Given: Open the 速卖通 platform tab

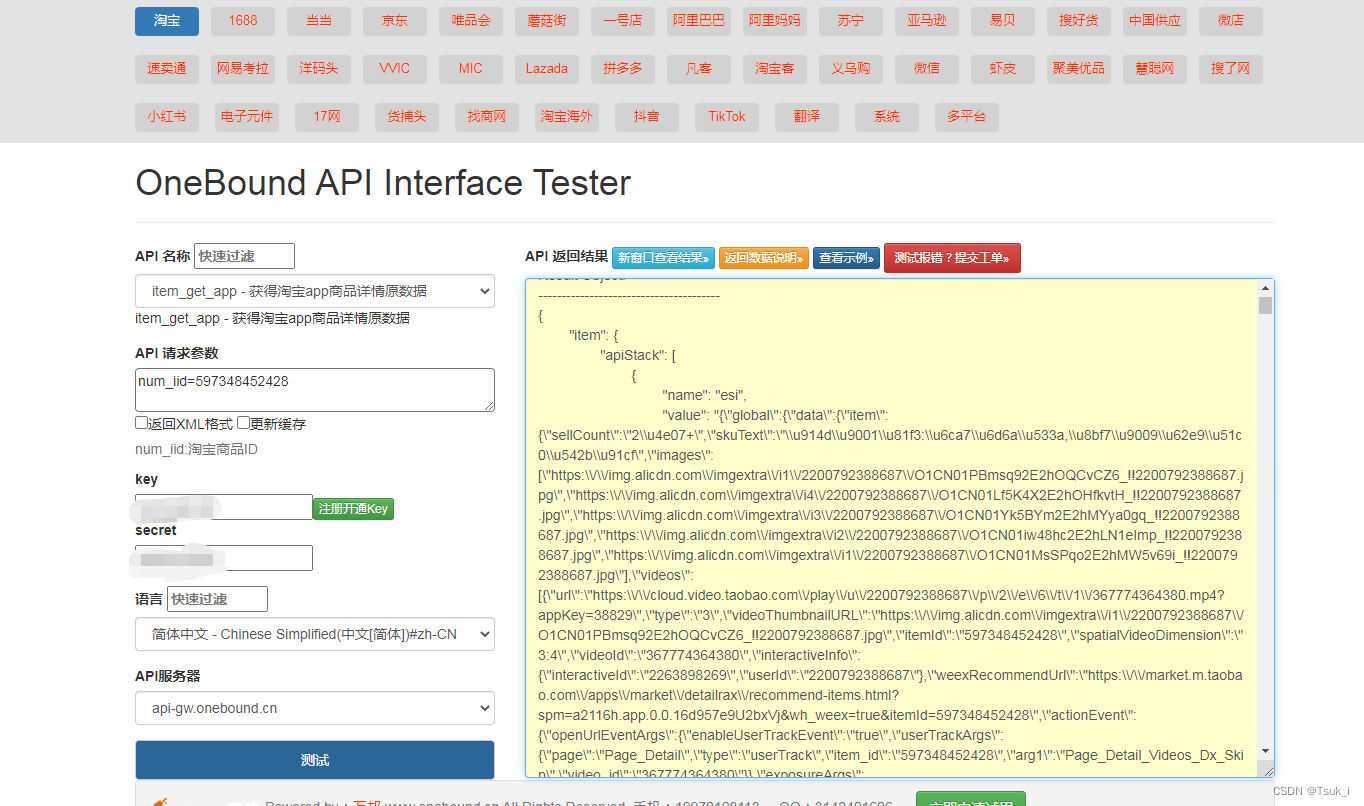Looking at the screenshot, I should click(x=167, y=69).
